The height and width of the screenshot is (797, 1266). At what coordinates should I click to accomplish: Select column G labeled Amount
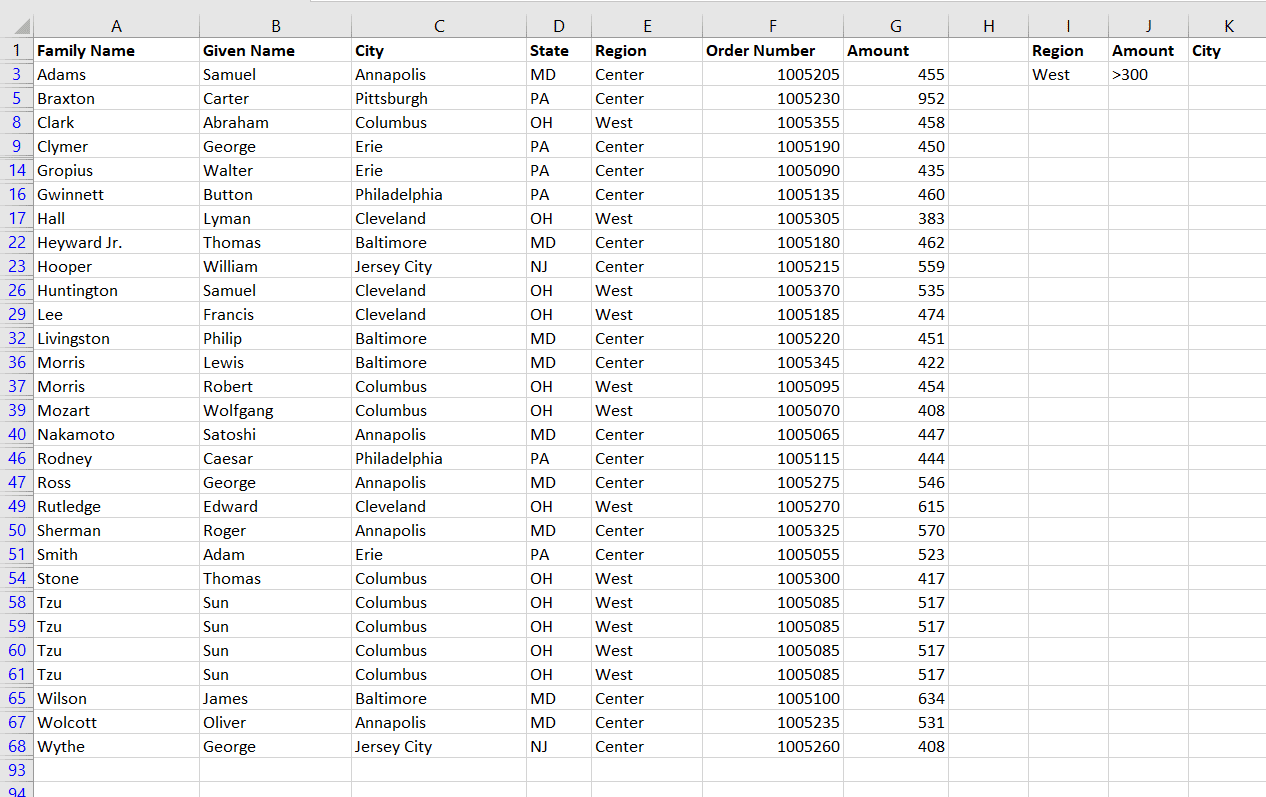(x=895, y=25)
